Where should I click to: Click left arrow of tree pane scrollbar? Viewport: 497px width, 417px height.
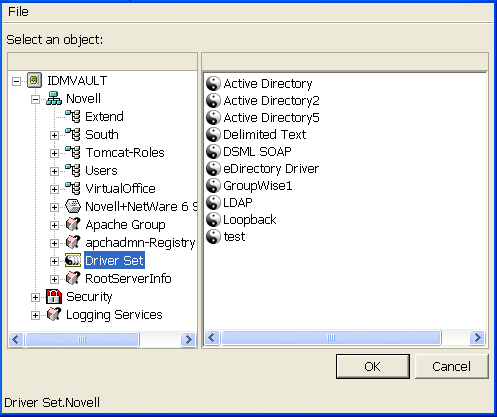16,339
